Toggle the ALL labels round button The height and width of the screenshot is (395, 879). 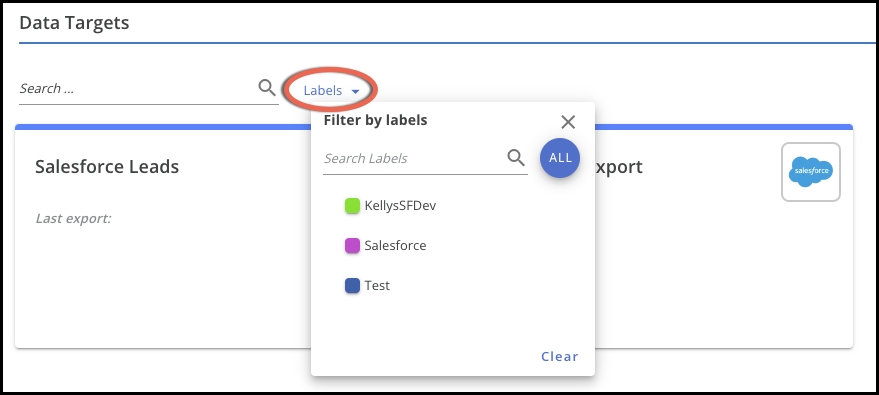559,158
